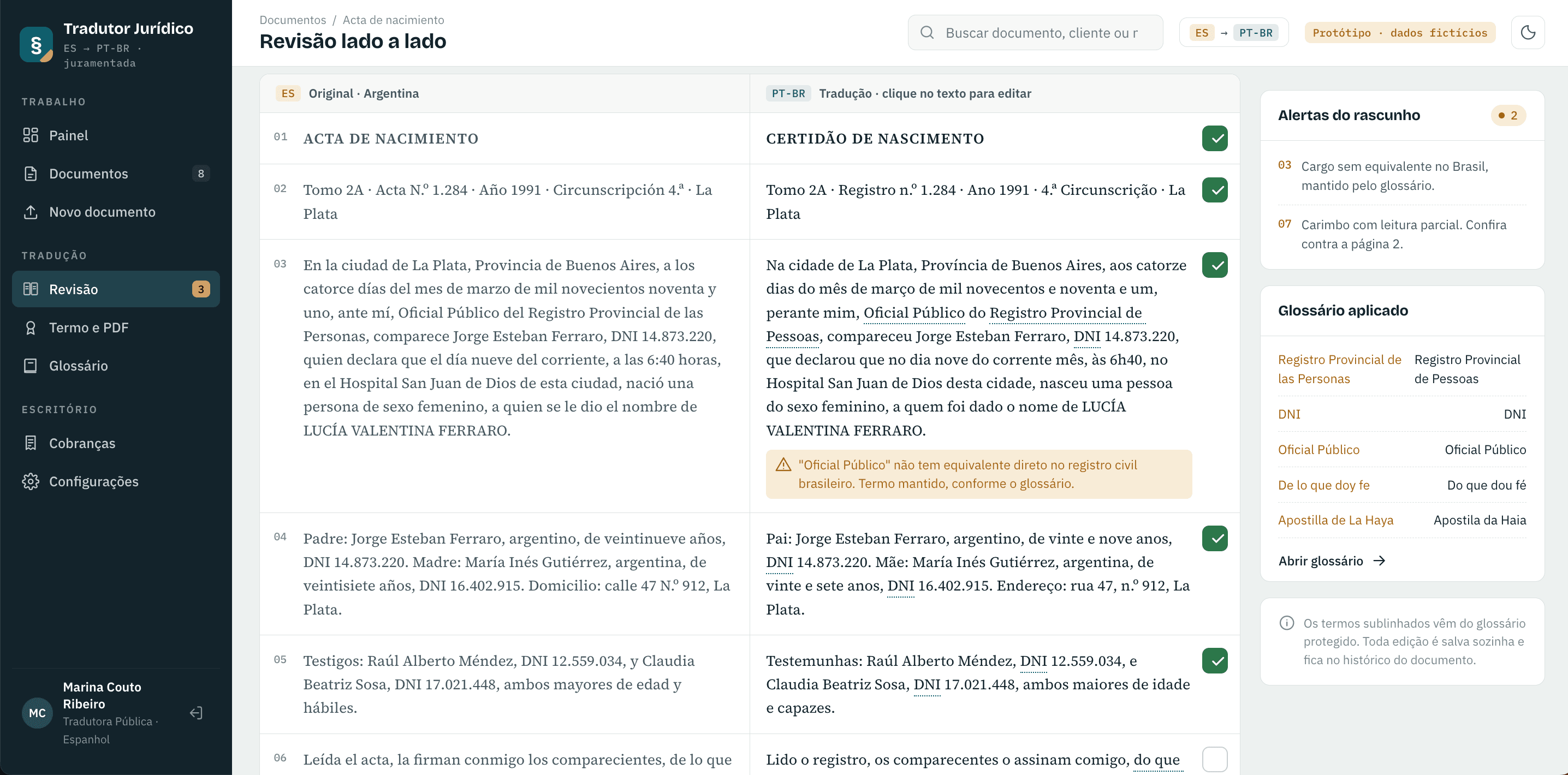This screenshot has height=775, width=1568.
Task: Click the warning triangle in Oficial Público alert
Action: (x=783, y=465)
